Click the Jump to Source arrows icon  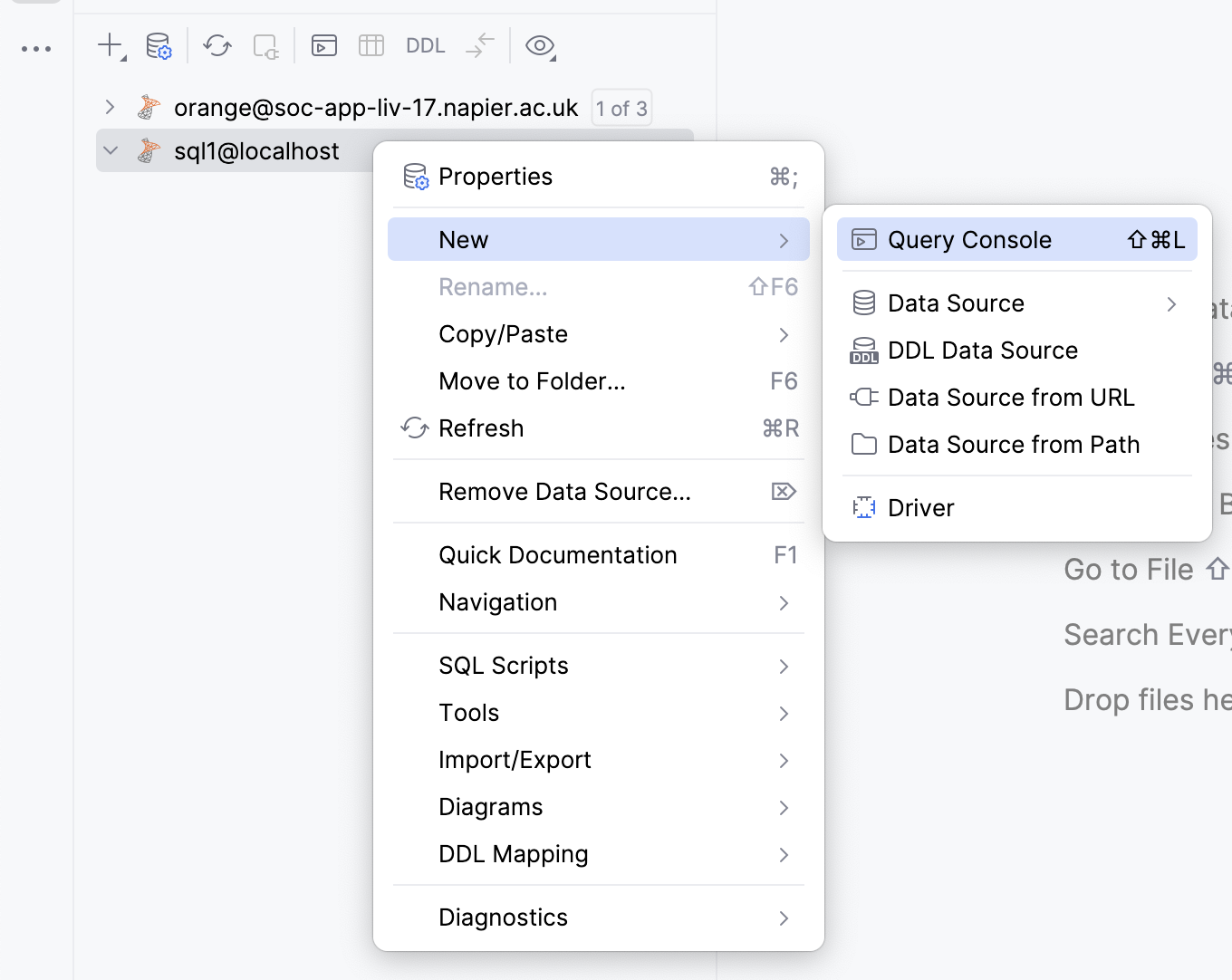pos(480,45)
